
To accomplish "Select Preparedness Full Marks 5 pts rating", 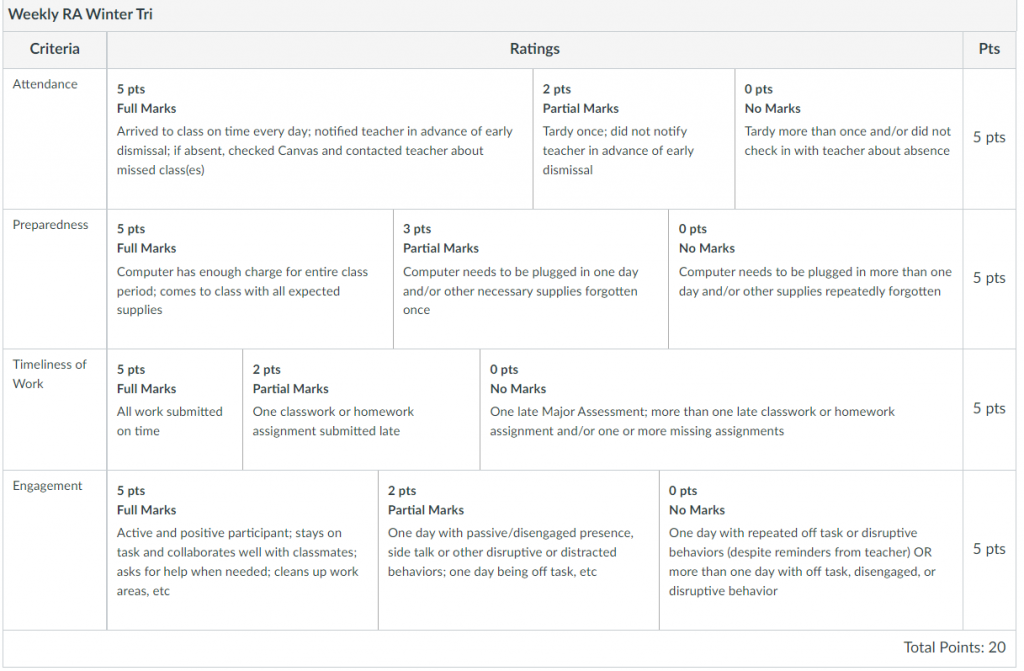I will (x=250, y=279).
